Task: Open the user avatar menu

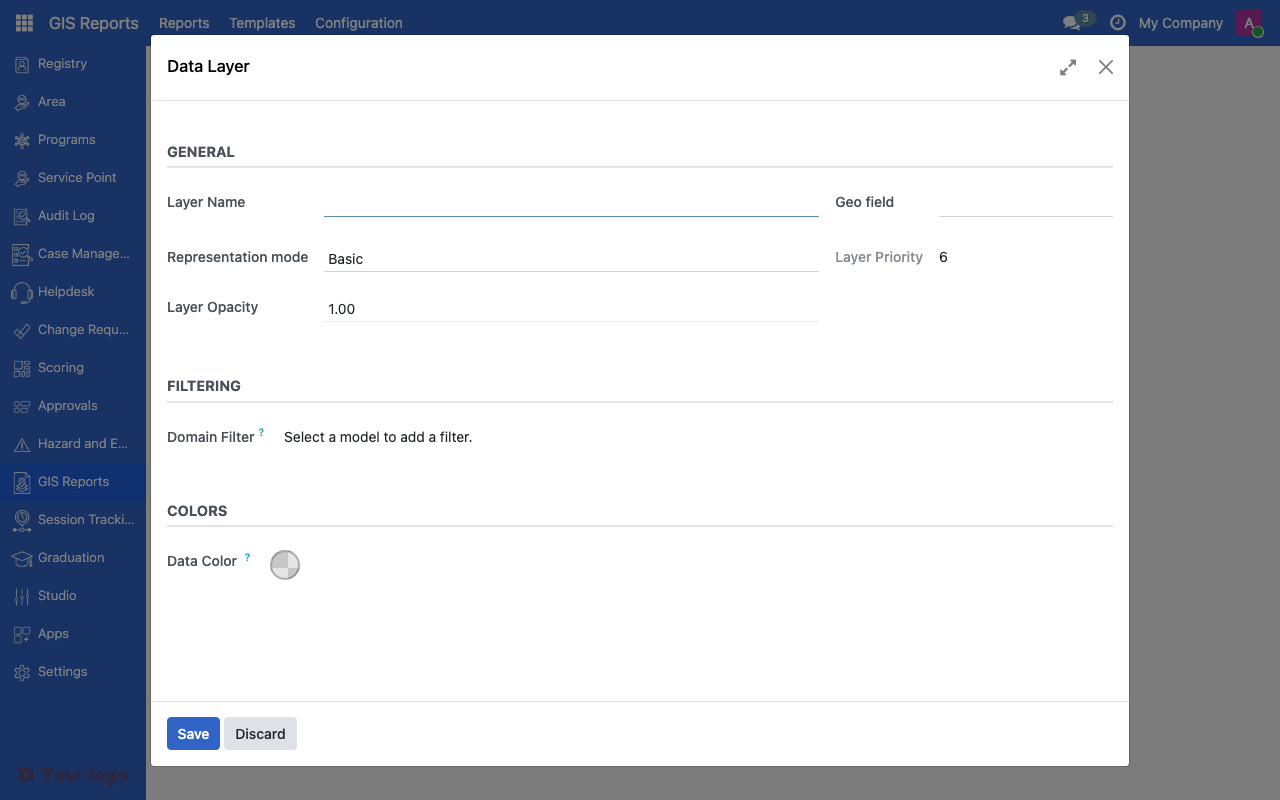Action: pos(1249,23)
